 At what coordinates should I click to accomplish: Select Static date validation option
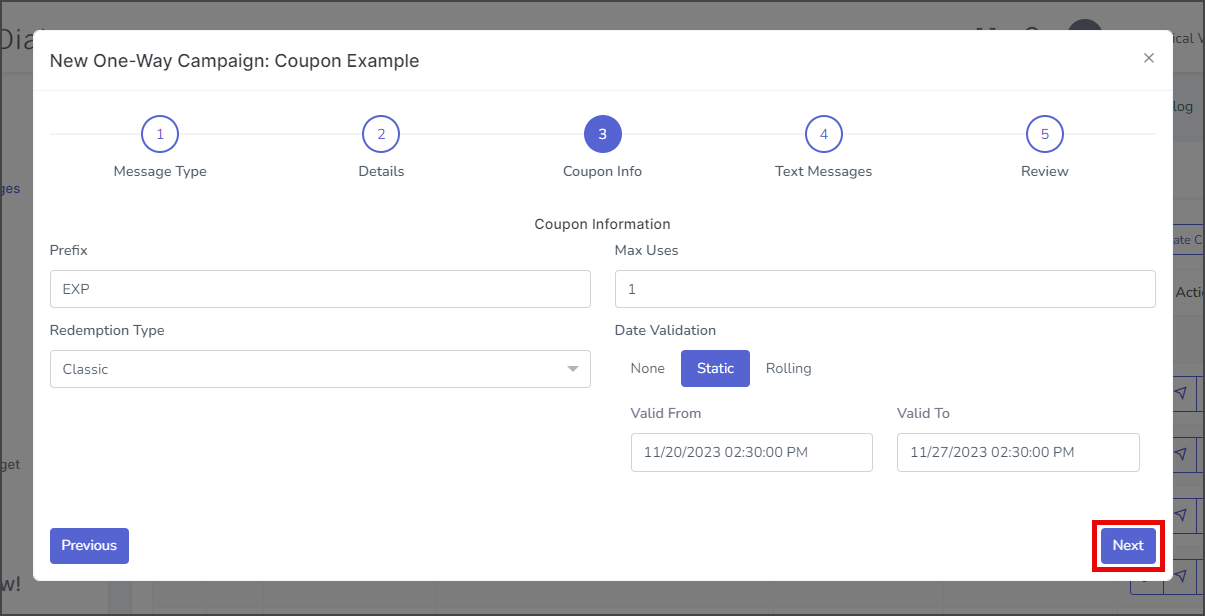coord(716,368)
